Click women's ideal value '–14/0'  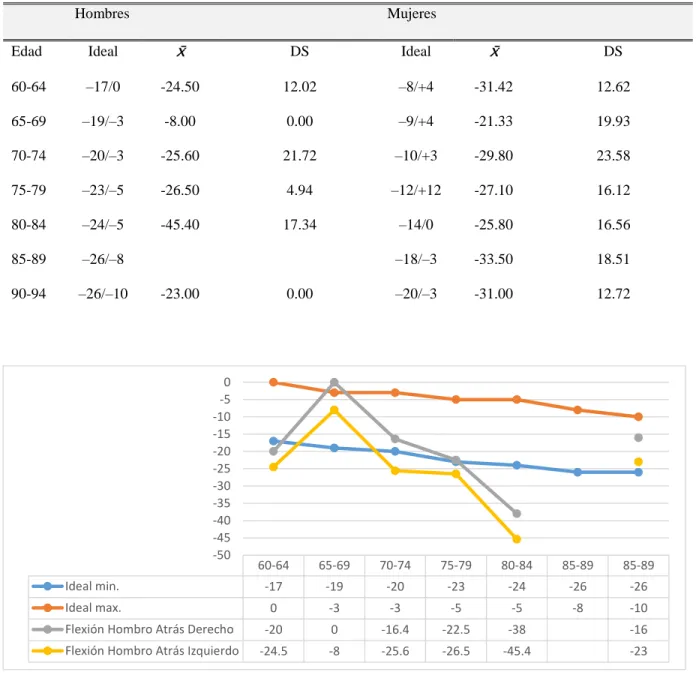416,225
